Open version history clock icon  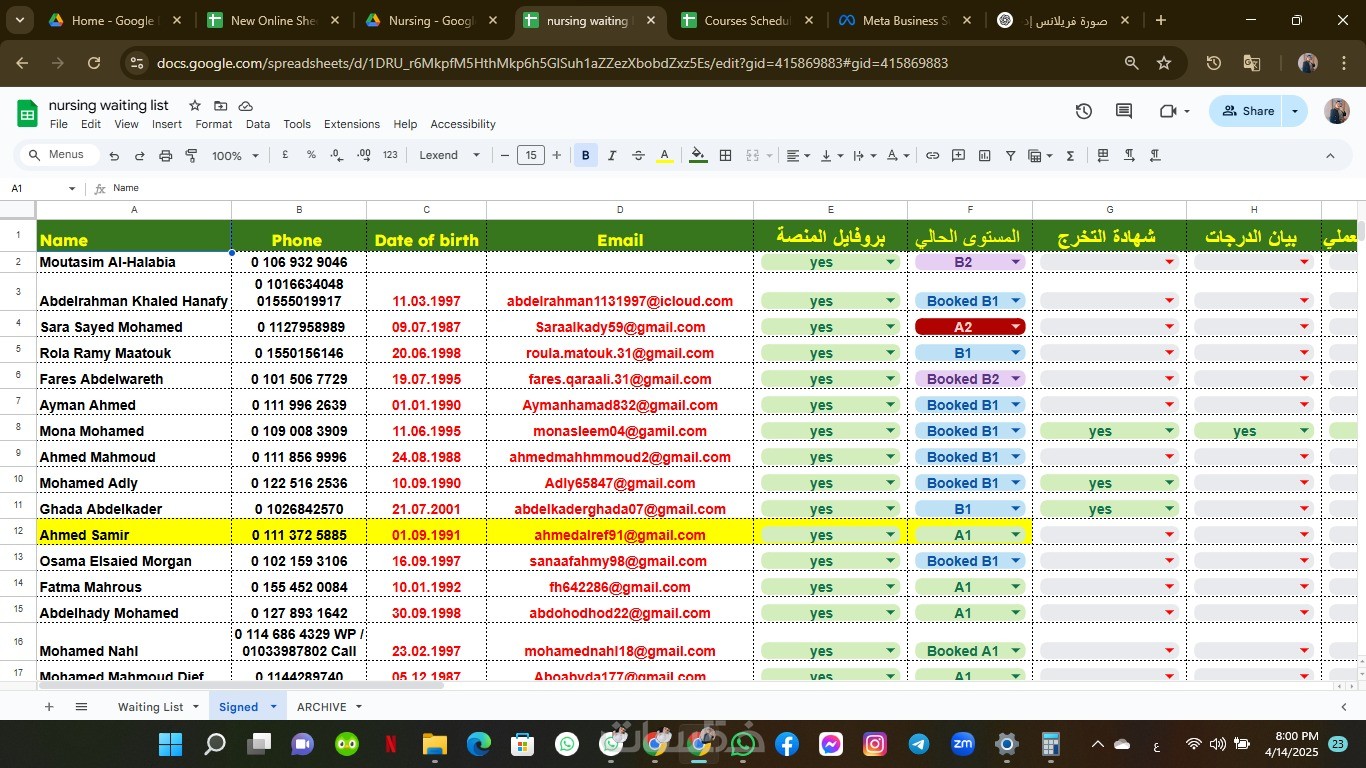coord(1084,111)
